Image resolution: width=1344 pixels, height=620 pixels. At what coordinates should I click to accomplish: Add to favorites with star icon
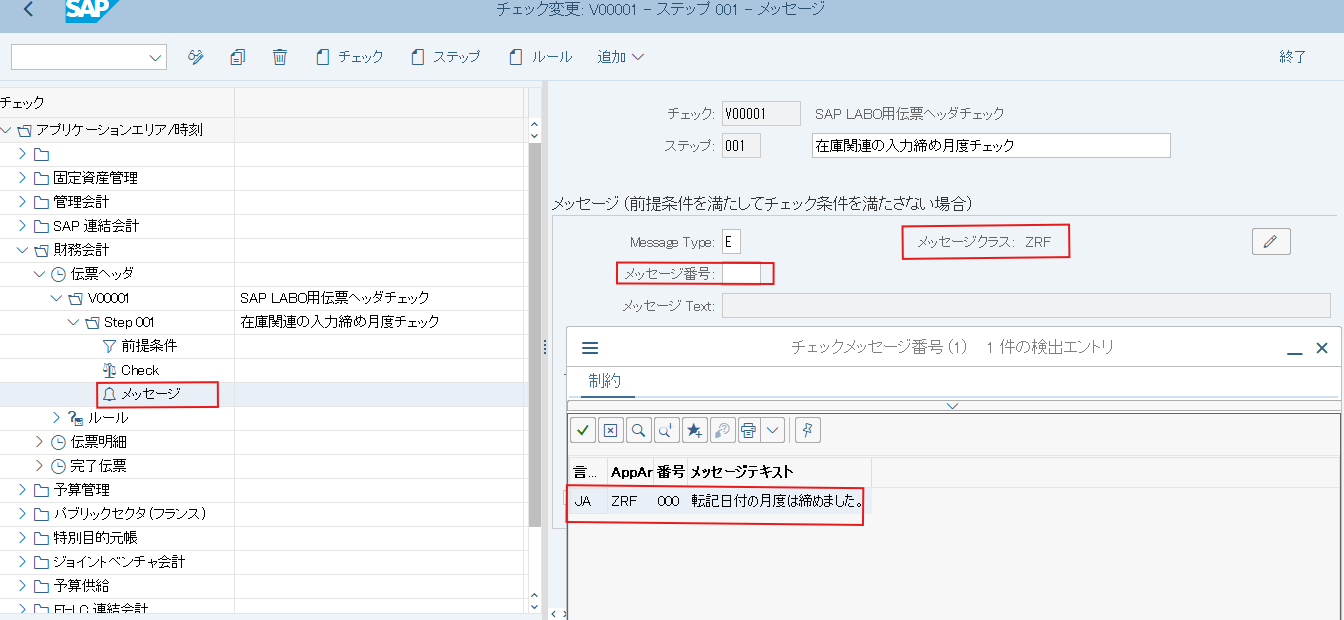click(694, 430)
